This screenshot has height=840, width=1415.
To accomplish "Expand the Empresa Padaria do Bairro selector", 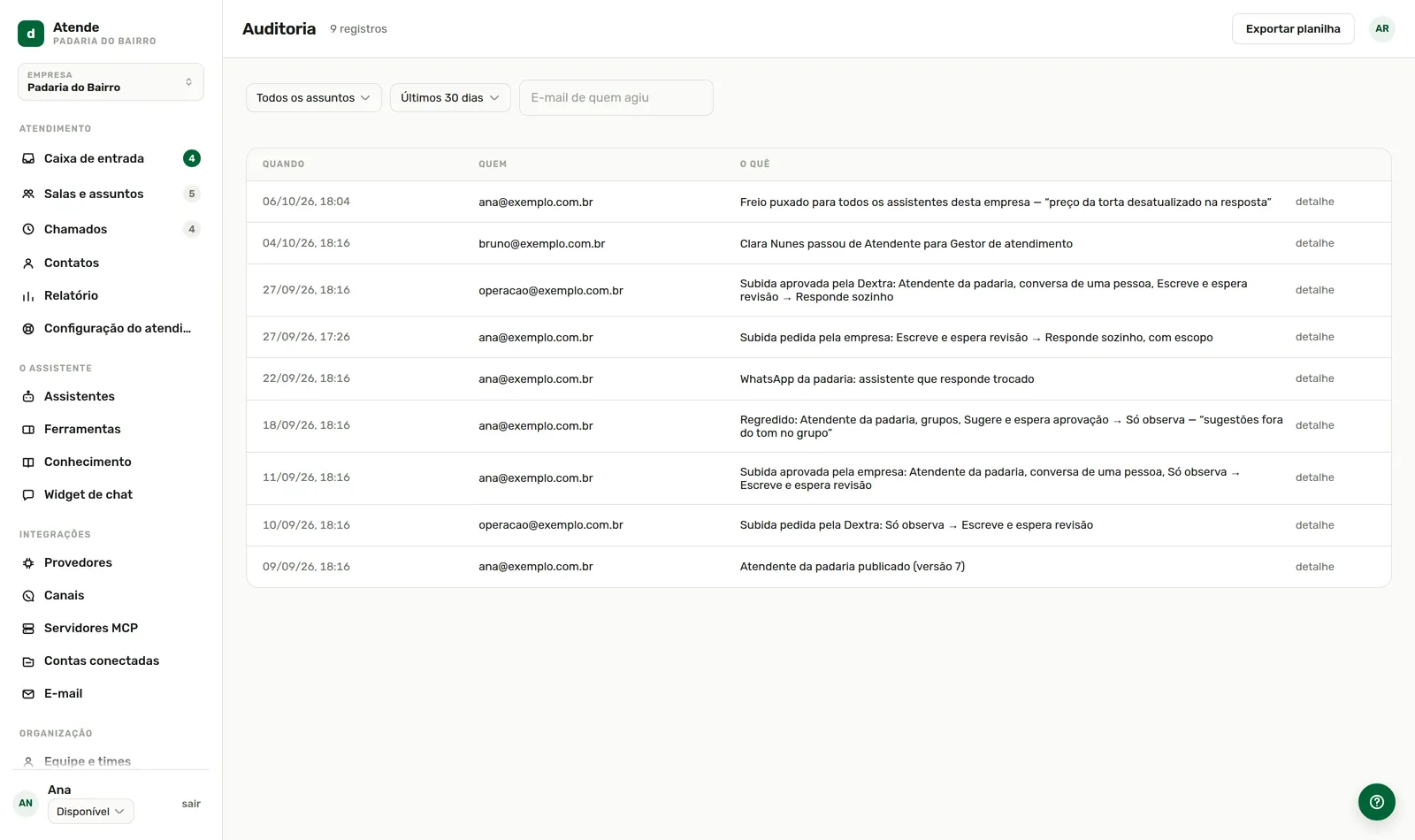I will coord(111,81).
